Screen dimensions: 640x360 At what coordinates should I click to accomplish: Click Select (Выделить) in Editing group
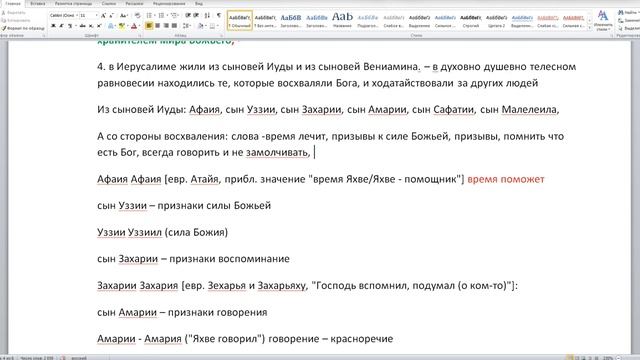coord(629,28)
